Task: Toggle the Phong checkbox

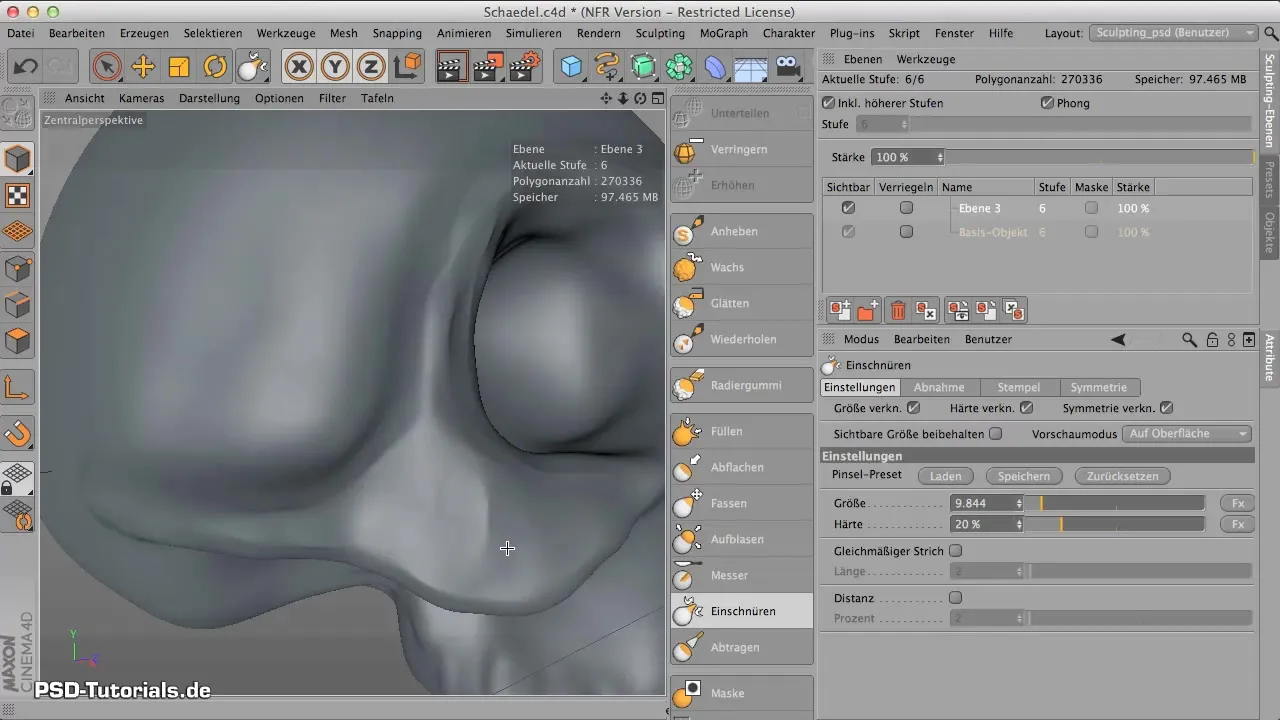Action: click(x=1047, y=103)
